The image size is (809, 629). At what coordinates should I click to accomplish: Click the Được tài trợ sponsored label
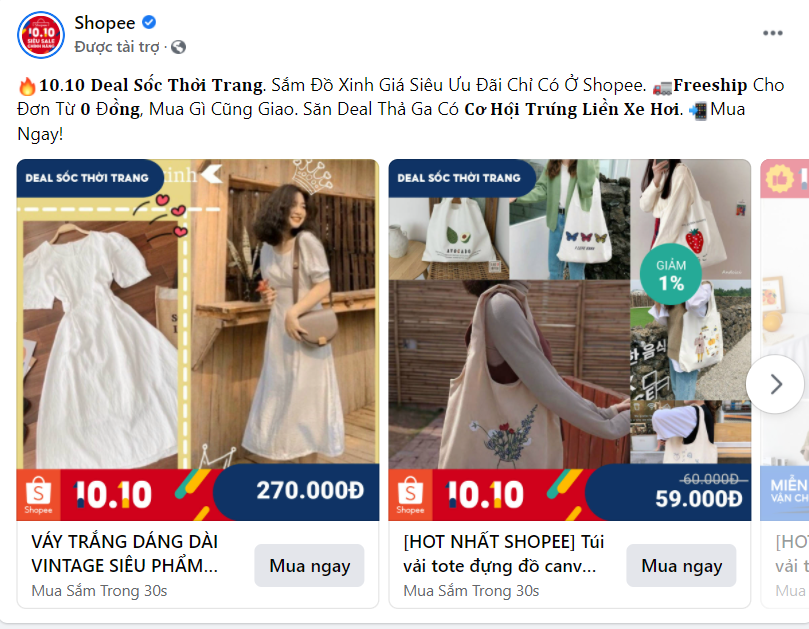(117, 47)
